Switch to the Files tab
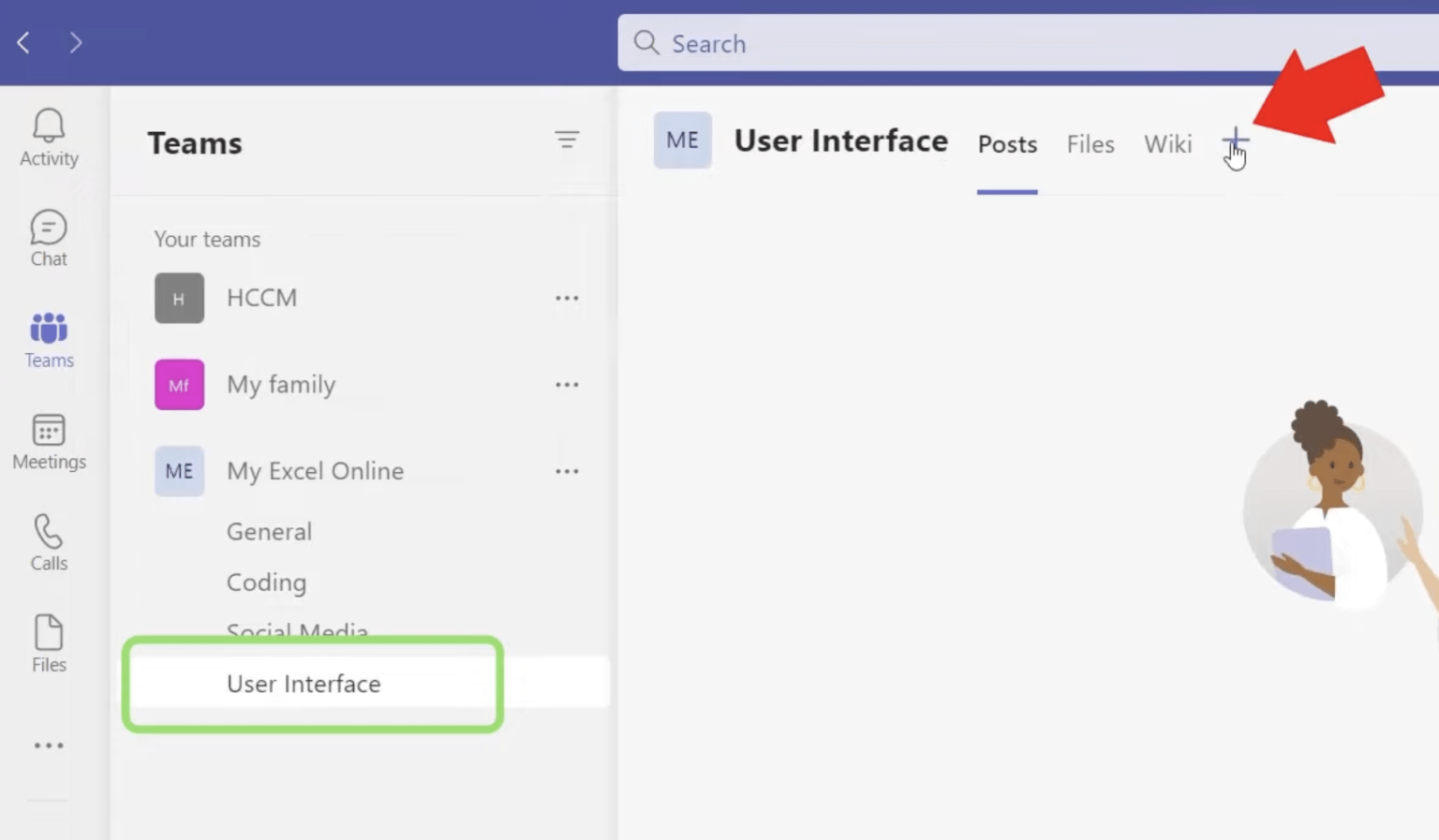The width and height of the screenshot is (1439, 840). click(x=1090, y=144)
